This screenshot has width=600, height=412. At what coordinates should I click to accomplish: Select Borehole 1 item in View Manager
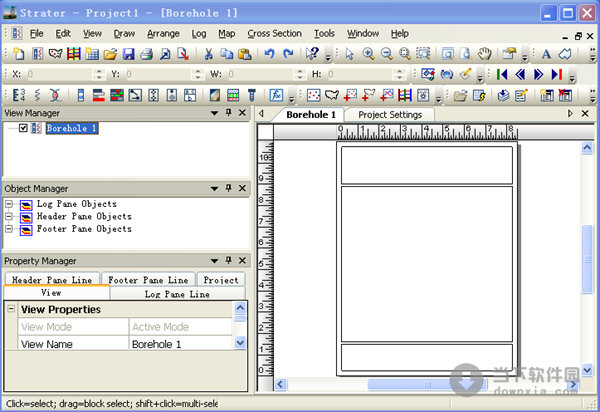point(72,128)
